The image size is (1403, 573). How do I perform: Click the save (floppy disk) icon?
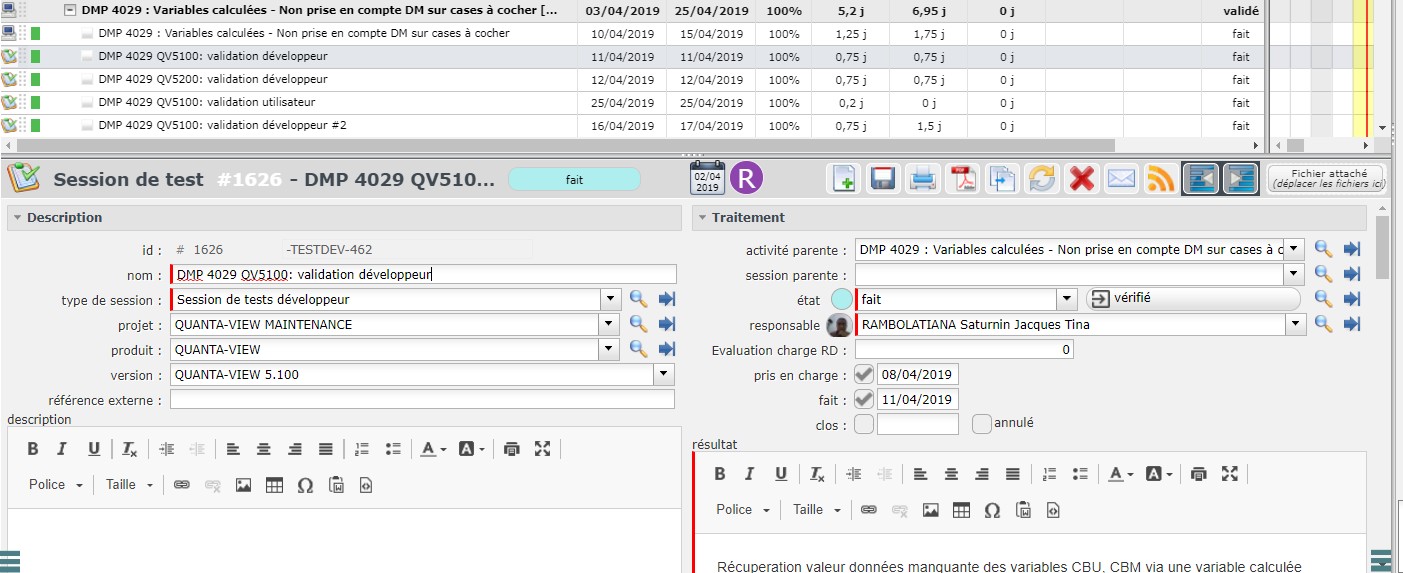tap(883, 179)
